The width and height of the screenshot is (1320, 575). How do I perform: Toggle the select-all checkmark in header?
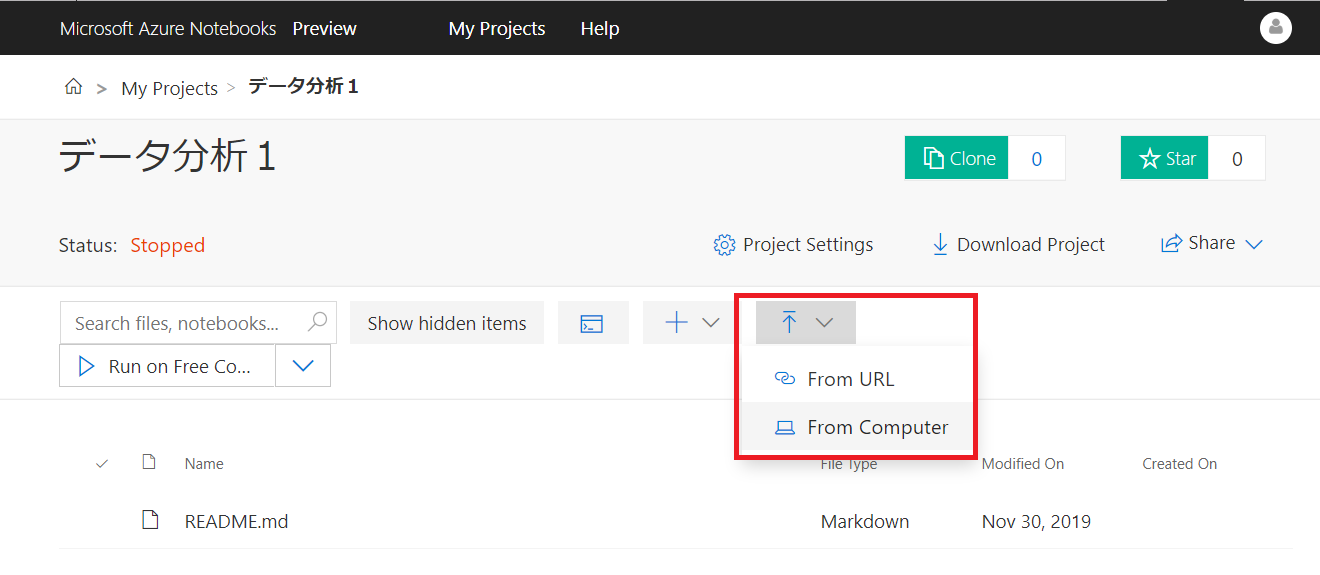102,463
